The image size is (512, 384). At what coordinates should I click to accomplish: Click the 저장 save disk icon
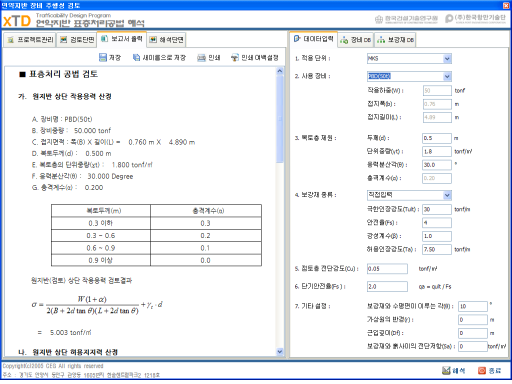pos(103,58)
